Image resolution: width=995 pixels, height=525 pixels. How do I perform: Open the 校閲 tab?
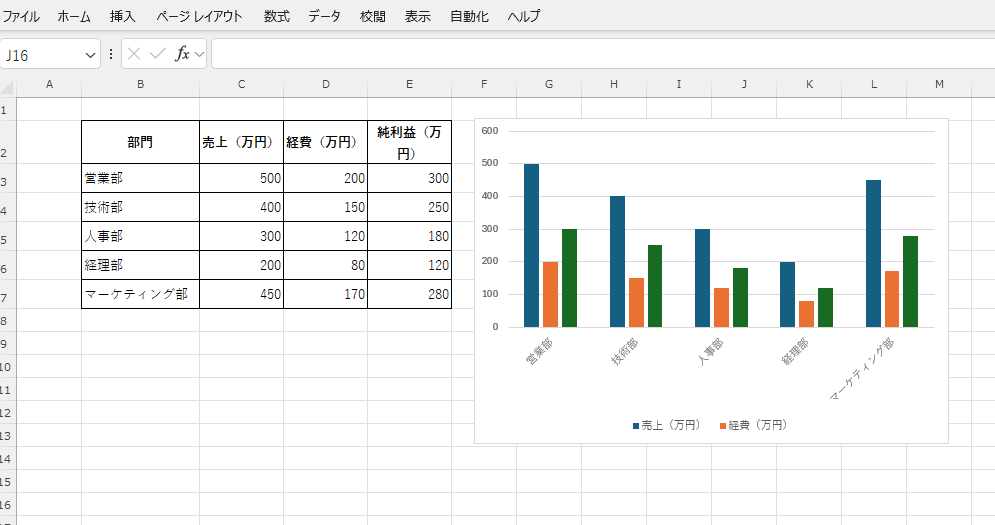coord(372,17)
